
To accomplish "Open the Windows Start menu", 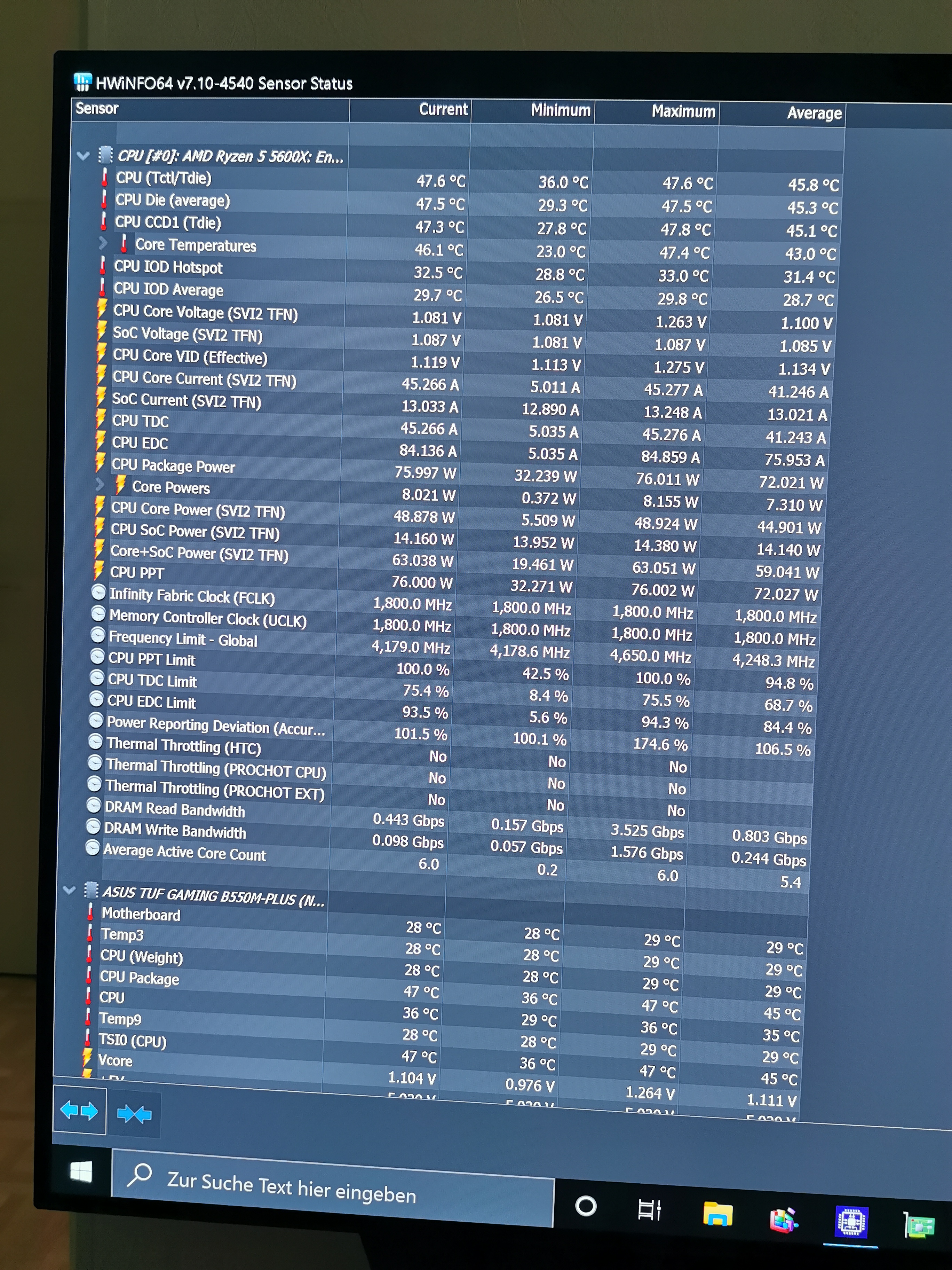I will [81, 1171].
